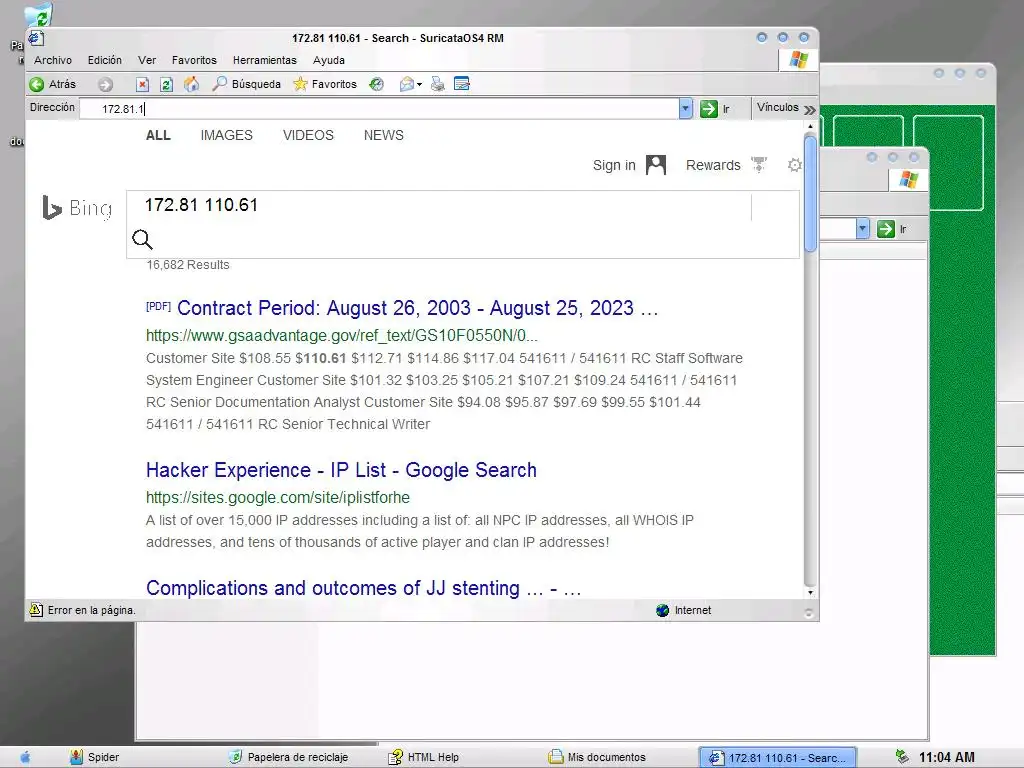Expand address dropdown in background browser window

point(862,229)
